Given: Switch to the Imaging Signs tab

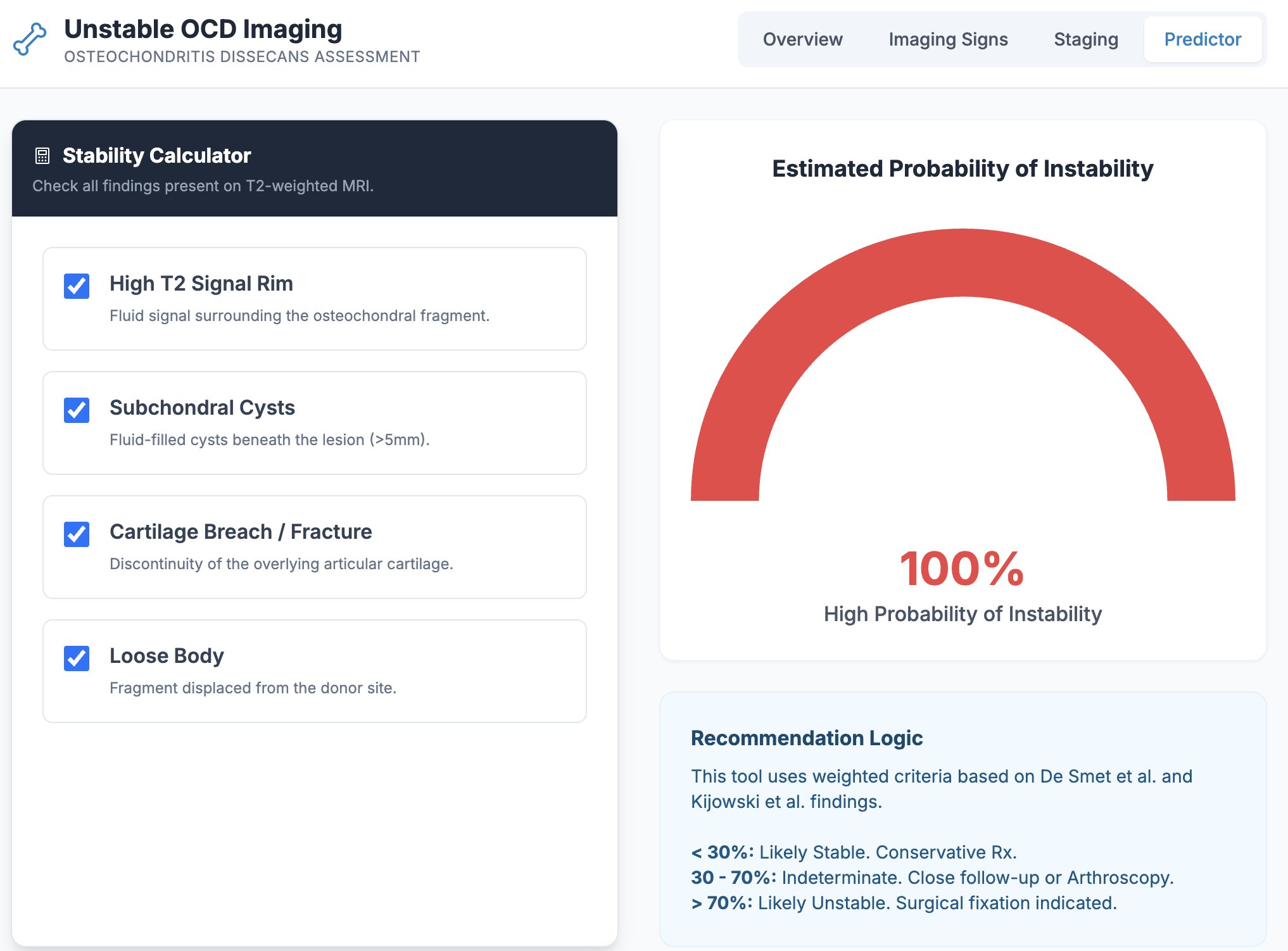Looking at the screenshot, I should tap(948, 39).
